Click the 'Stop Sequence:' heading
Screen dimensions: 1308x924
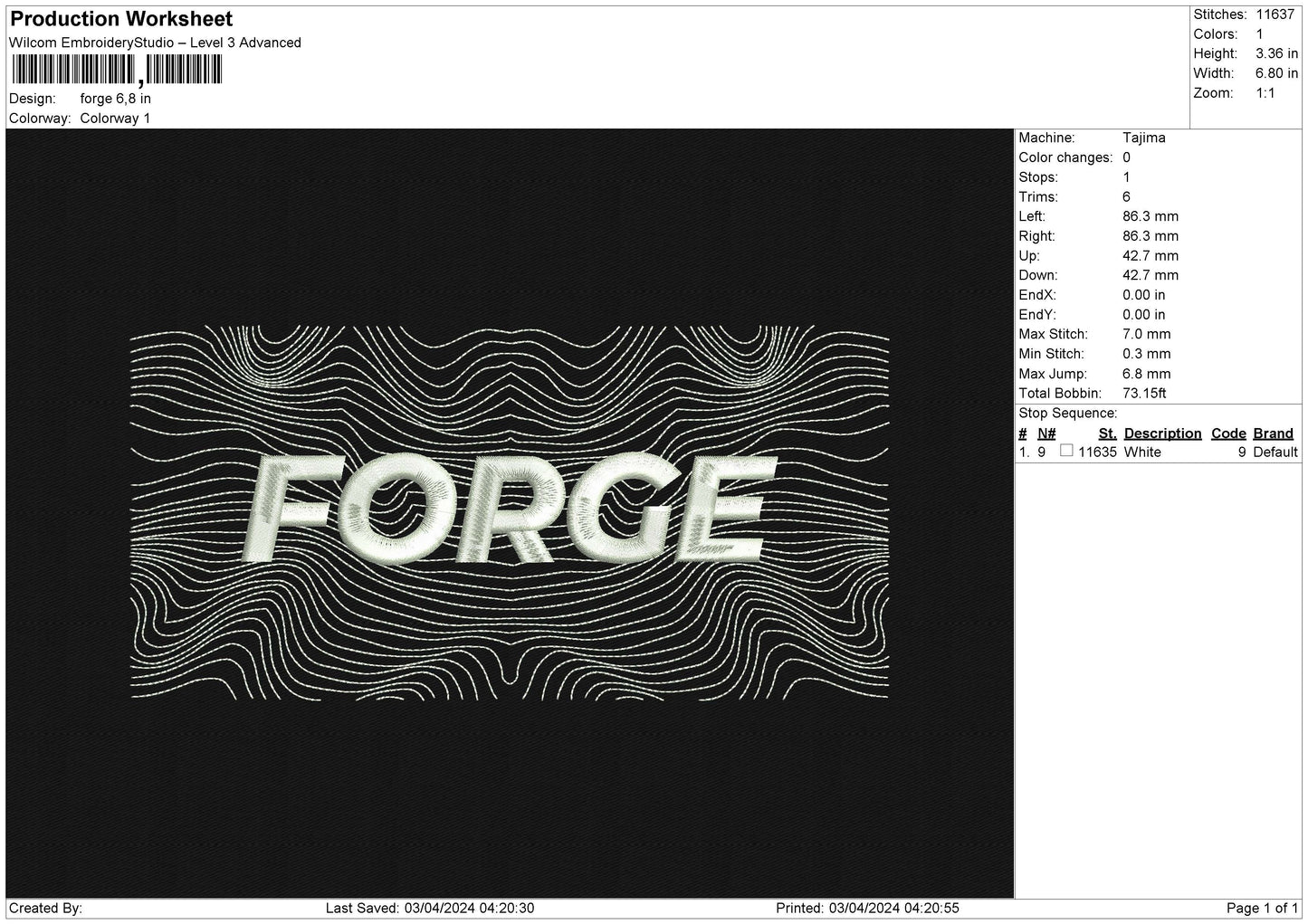(x=1068, y=414)
